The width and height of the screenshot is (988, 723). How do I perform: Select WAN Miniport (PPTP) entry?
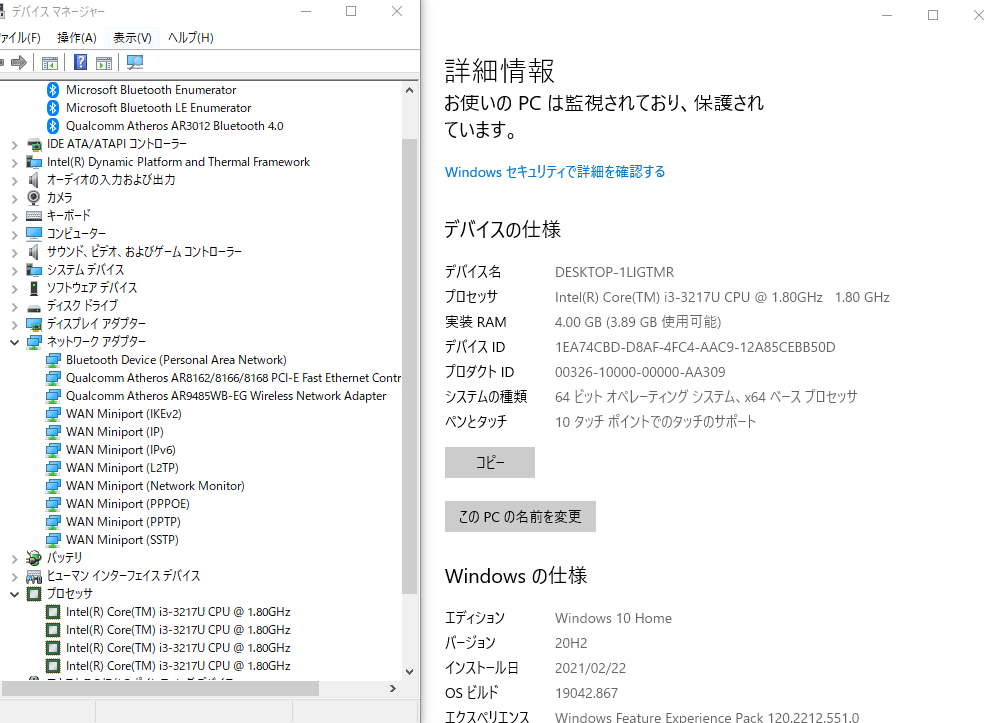124,522
